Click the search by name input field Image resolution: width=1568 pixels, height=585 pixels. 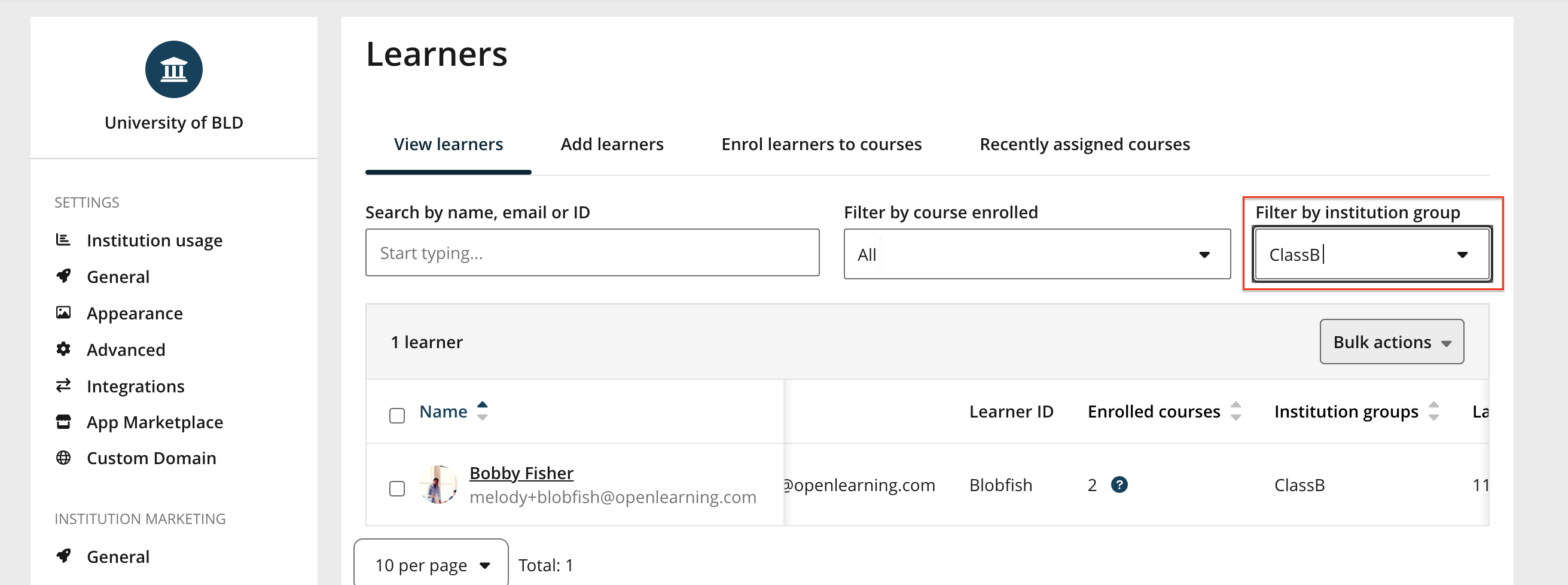pos(591,253)
